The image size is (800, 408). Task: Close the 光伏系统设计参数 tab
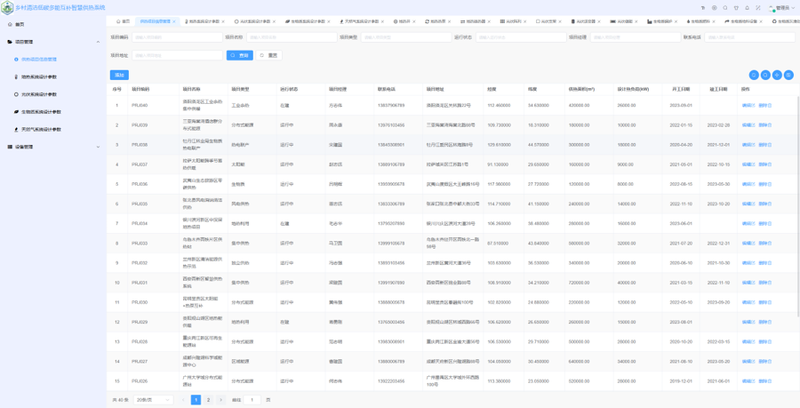coord(274,21)
